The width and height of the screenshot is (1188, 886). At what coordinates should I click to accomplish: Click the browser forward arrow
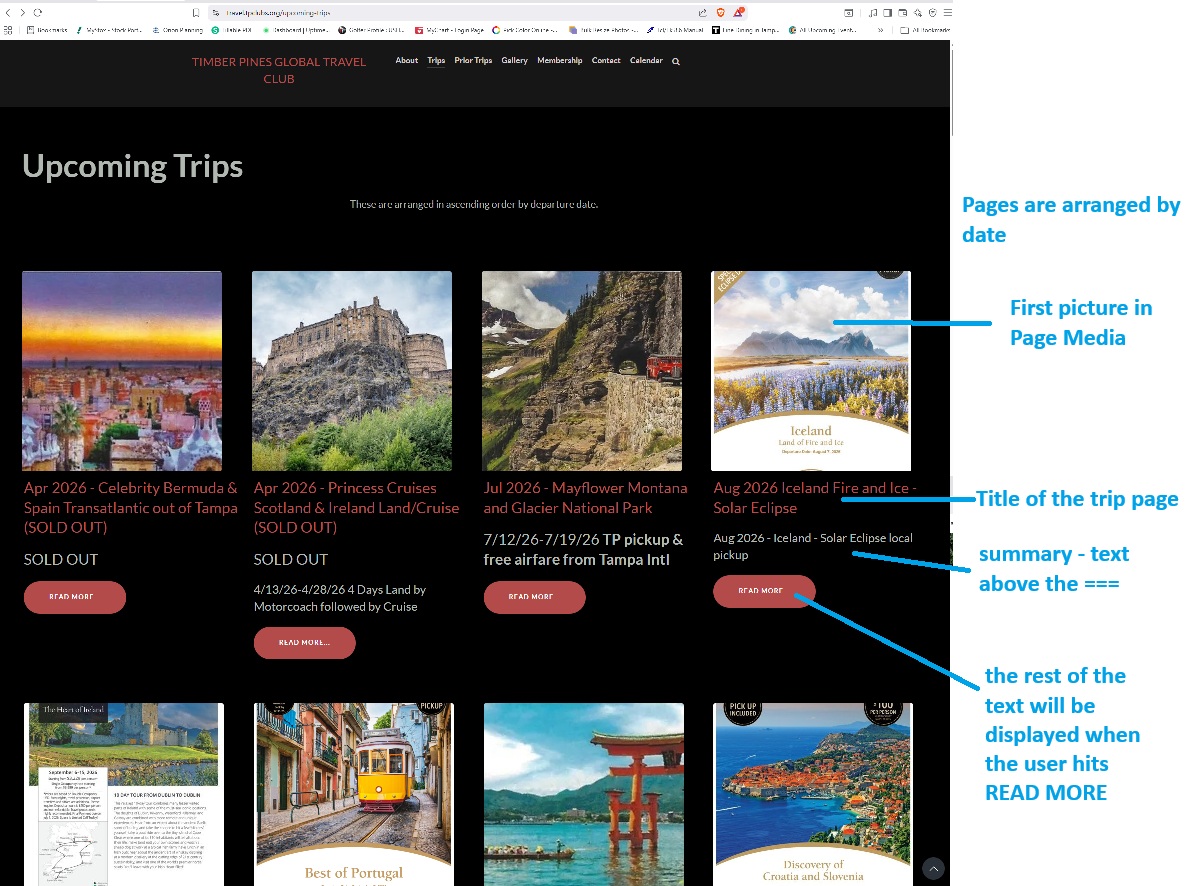pyautogui.click(x=22, y=12)
